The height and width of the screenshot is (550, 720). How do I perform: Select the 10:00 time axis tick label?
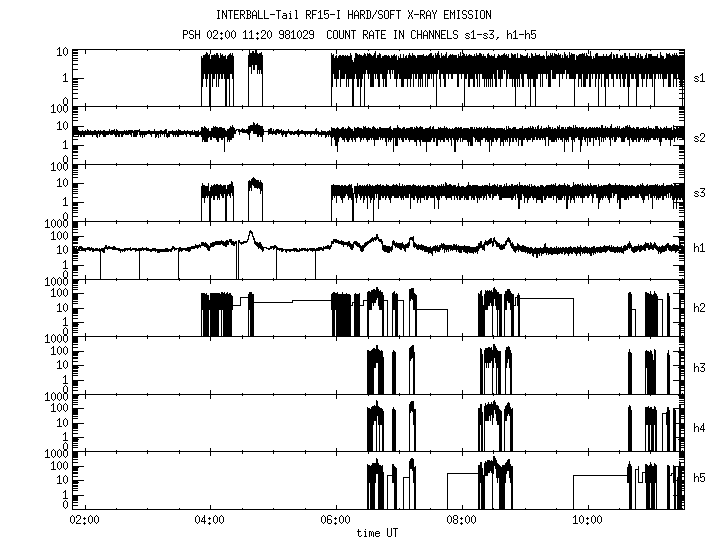pyautogui.click(x=587, y=520)
